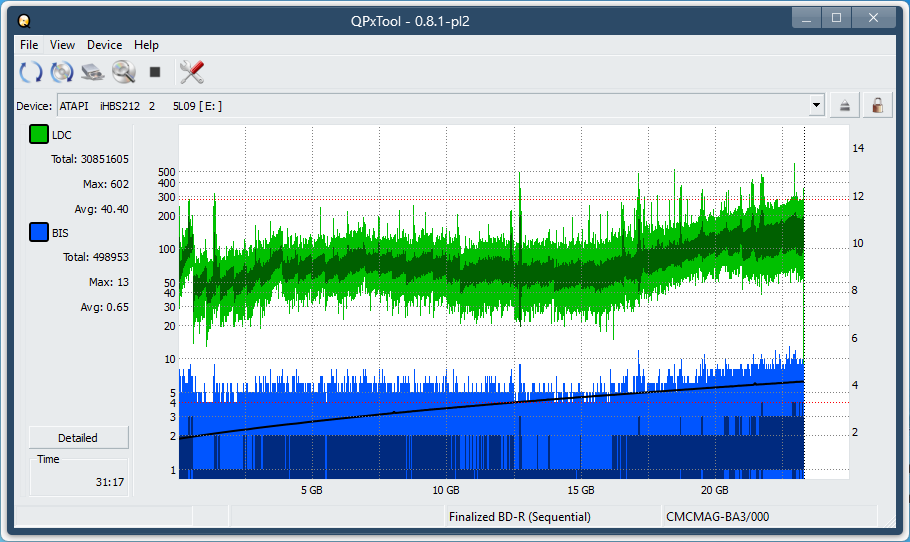This screenshot has width=910, height=542.
Task: Open preferences via the tools icon
Action: (x=192, y=72)
